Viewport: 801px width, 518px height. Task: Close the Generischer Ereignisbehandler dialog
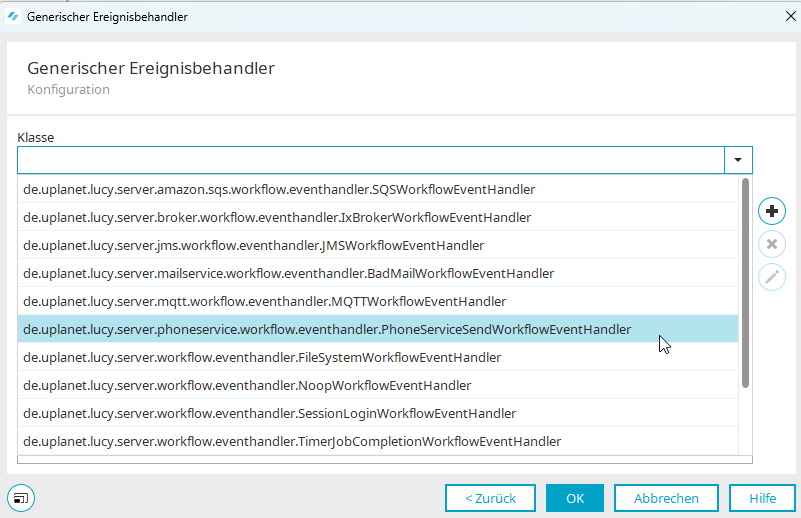[x=790, y=16]
